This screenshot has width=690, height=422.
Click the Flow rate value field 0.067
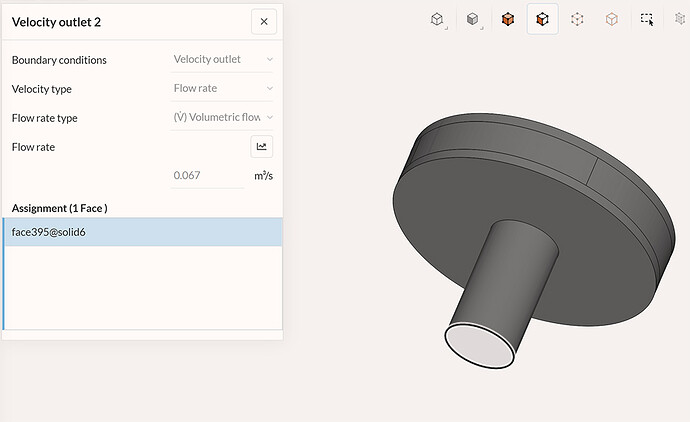click(207, 176)
